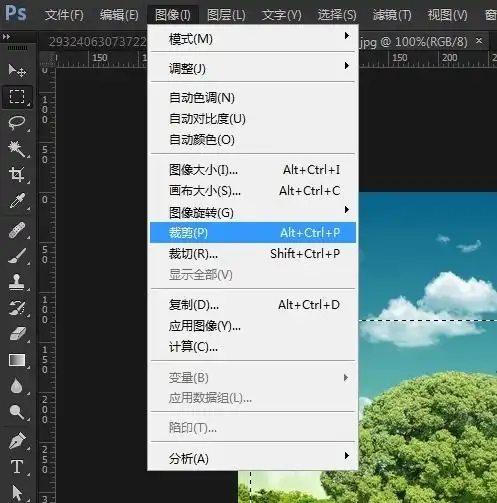This screenshot has width=497, height=503.
Task: Select the History Brush tool
Action: click(x=17, y=308)
